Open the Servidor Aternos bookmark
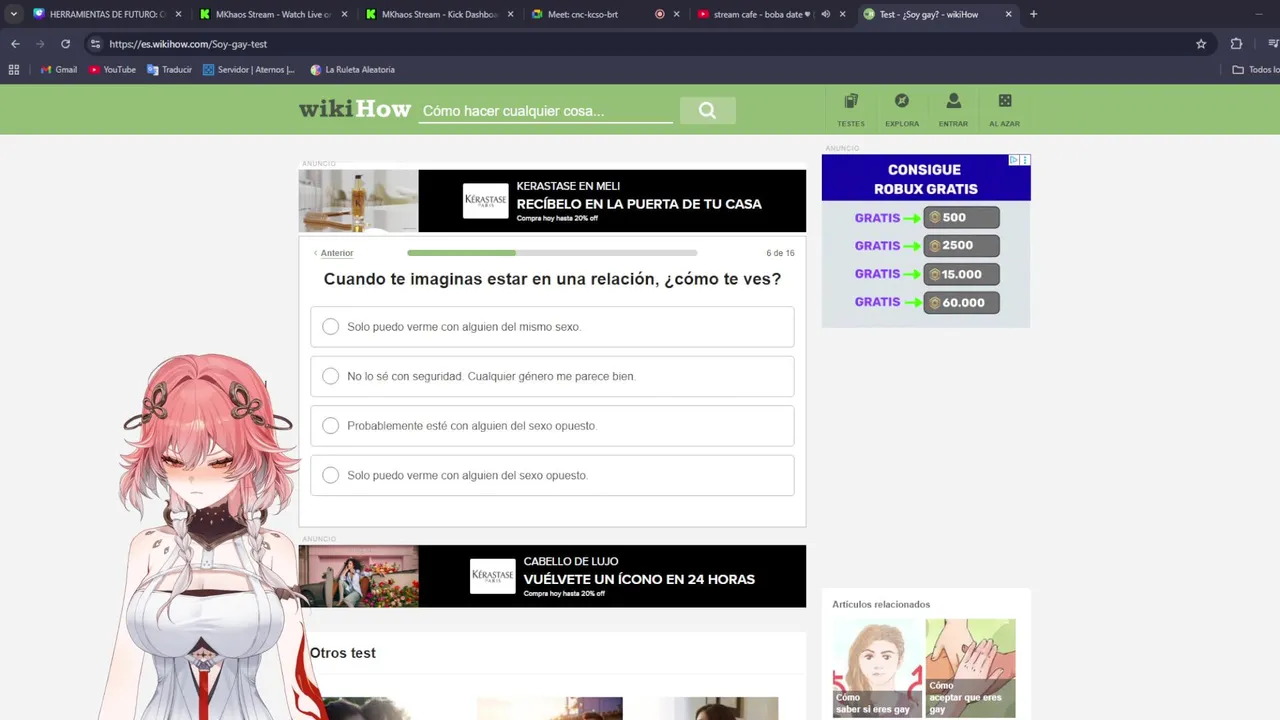 click(x=249, y=70)
